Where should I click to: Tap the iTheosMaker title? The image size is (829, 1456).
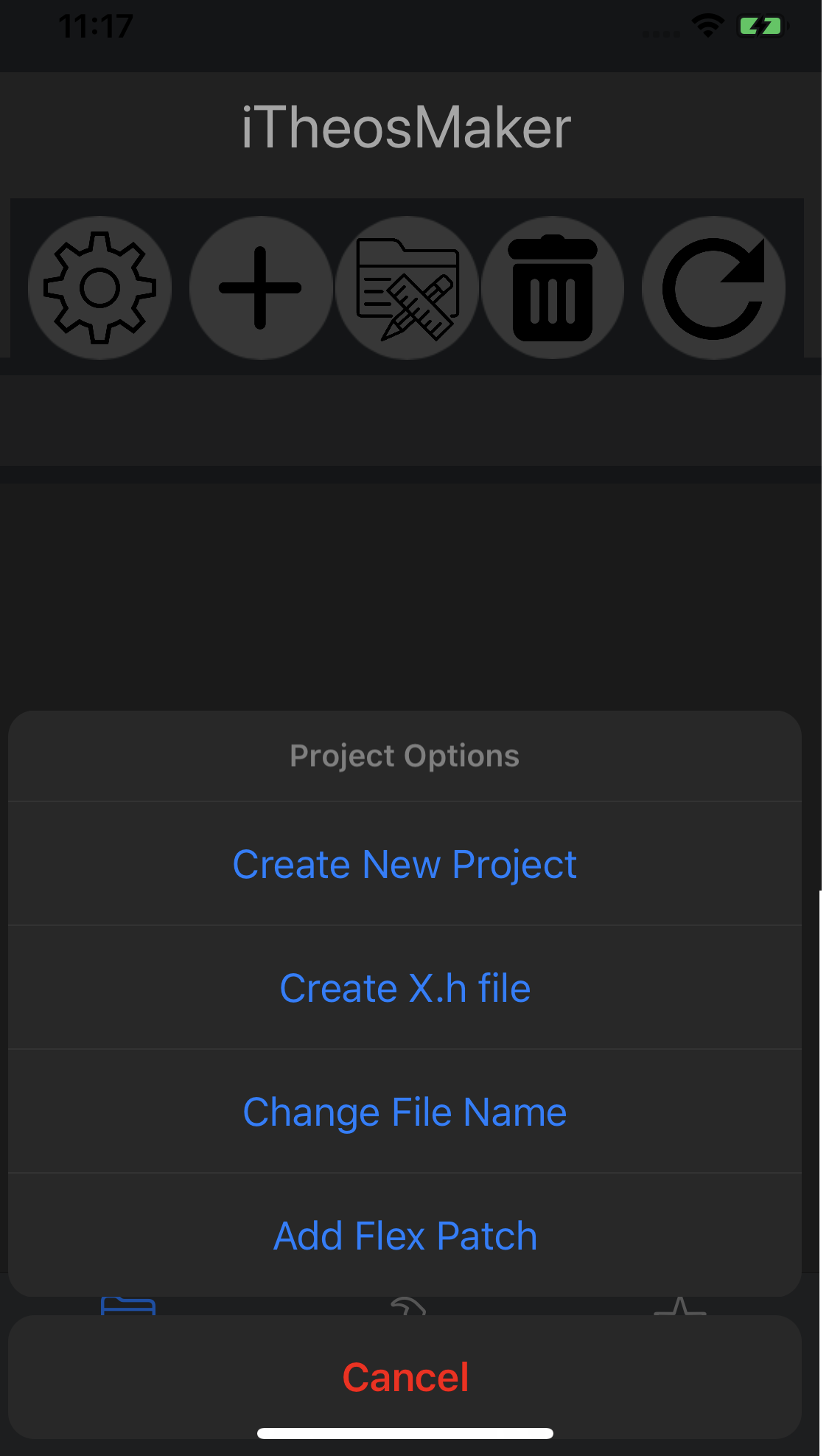[406, 128]
